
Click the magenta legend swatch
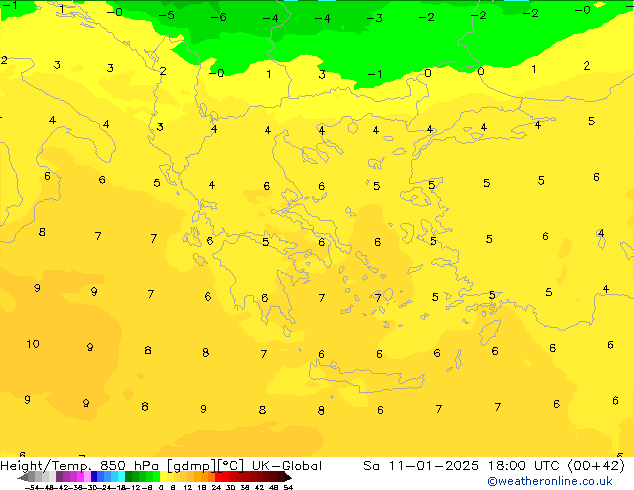[80, 477]
